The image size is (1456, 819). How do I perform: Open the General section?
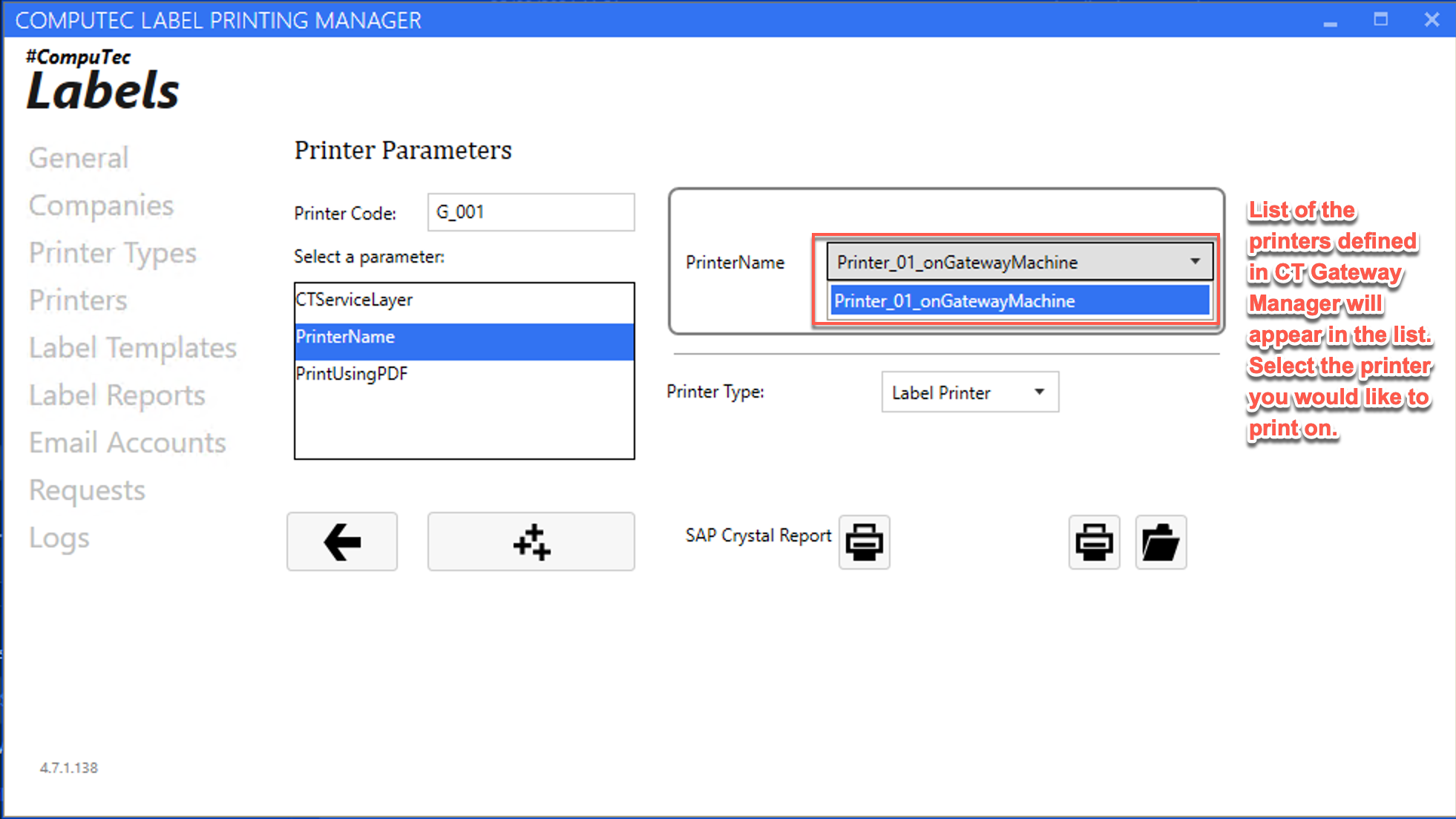point(79,158)
